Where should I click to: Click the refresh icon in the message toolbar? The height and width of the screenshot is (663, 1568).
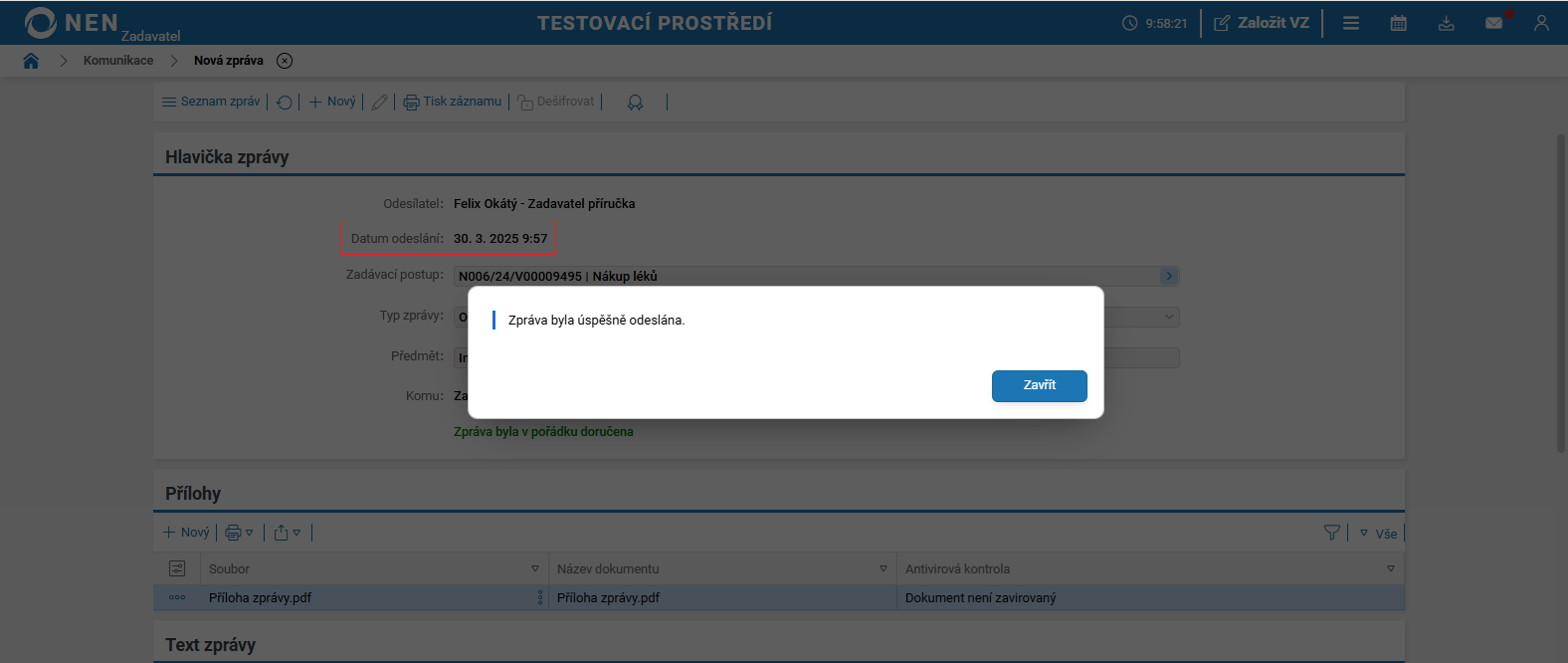tap(285, 102)
